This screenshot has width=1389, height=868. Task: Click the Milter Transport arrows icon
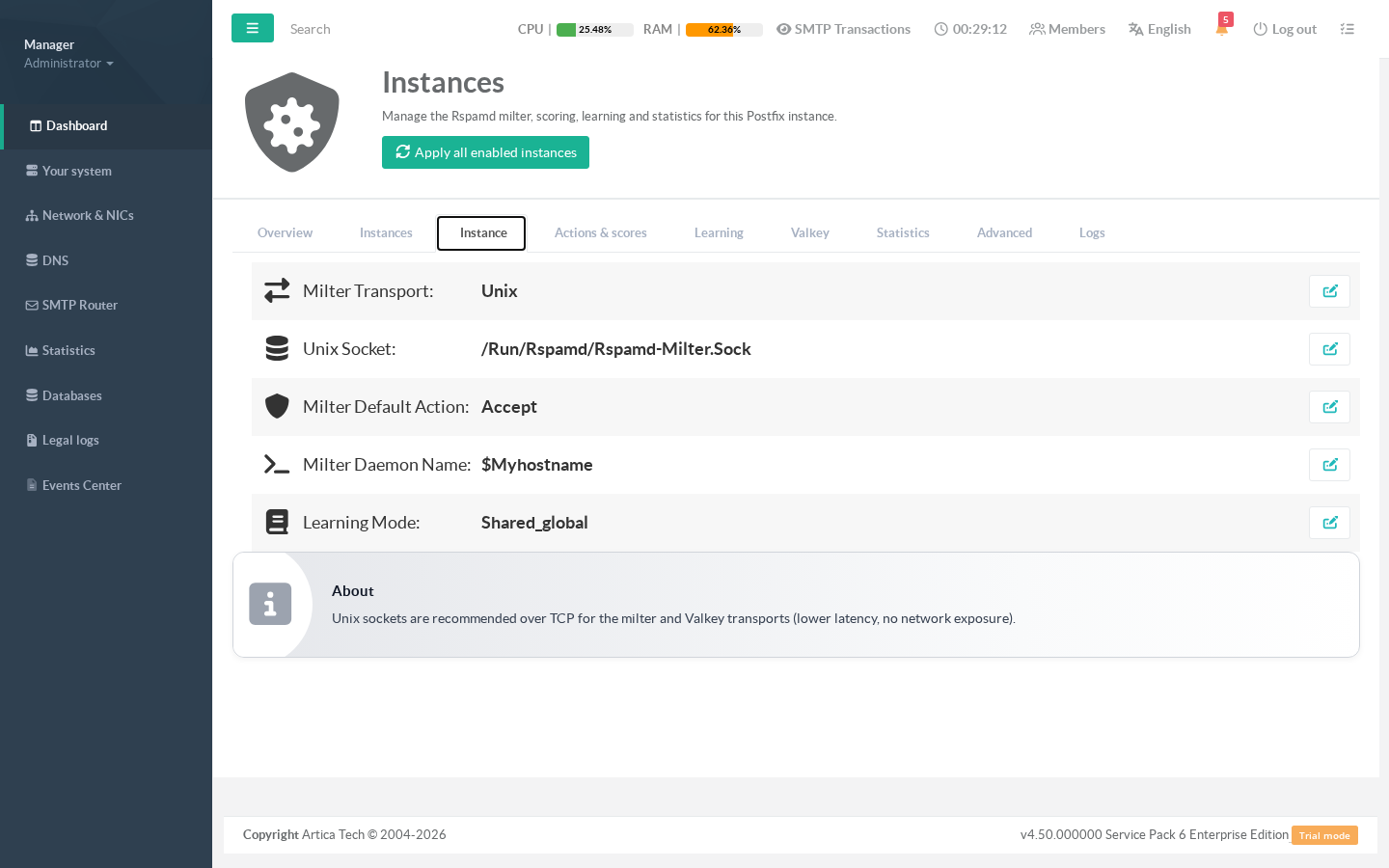tap(277, 290)
